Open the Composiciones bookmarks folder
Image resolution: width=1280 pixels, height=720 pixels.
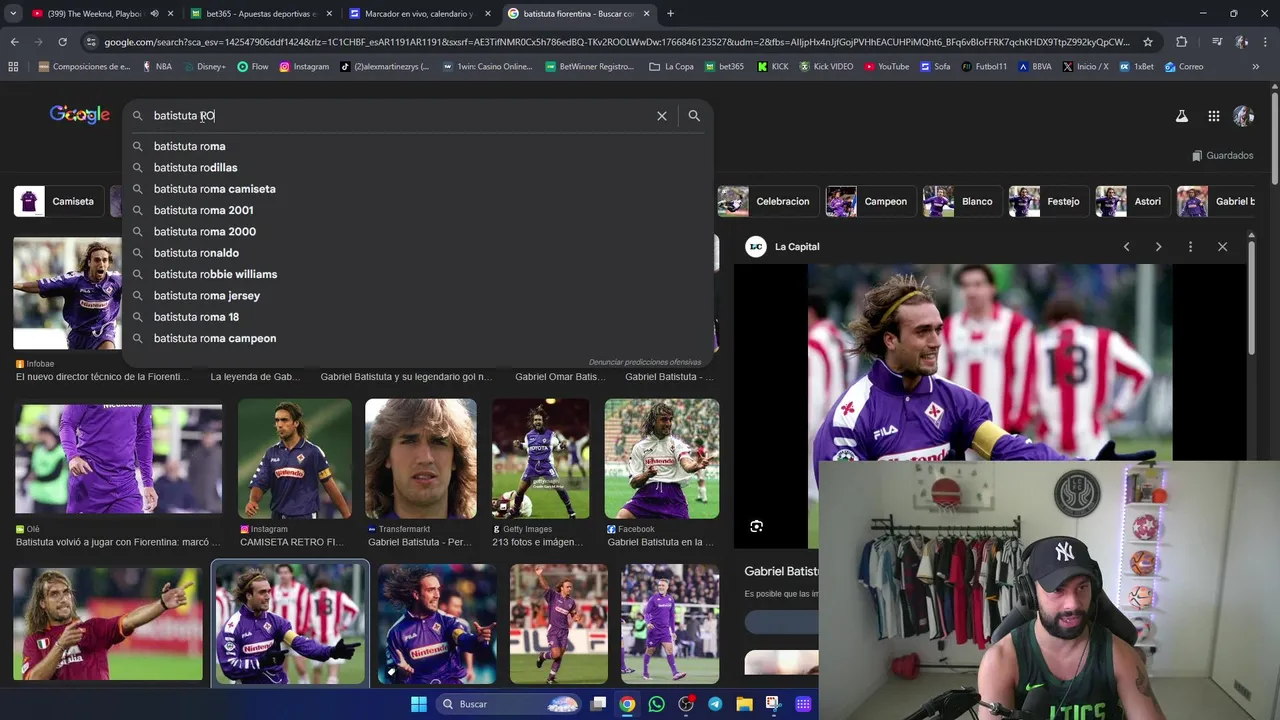tap(84, 67)
